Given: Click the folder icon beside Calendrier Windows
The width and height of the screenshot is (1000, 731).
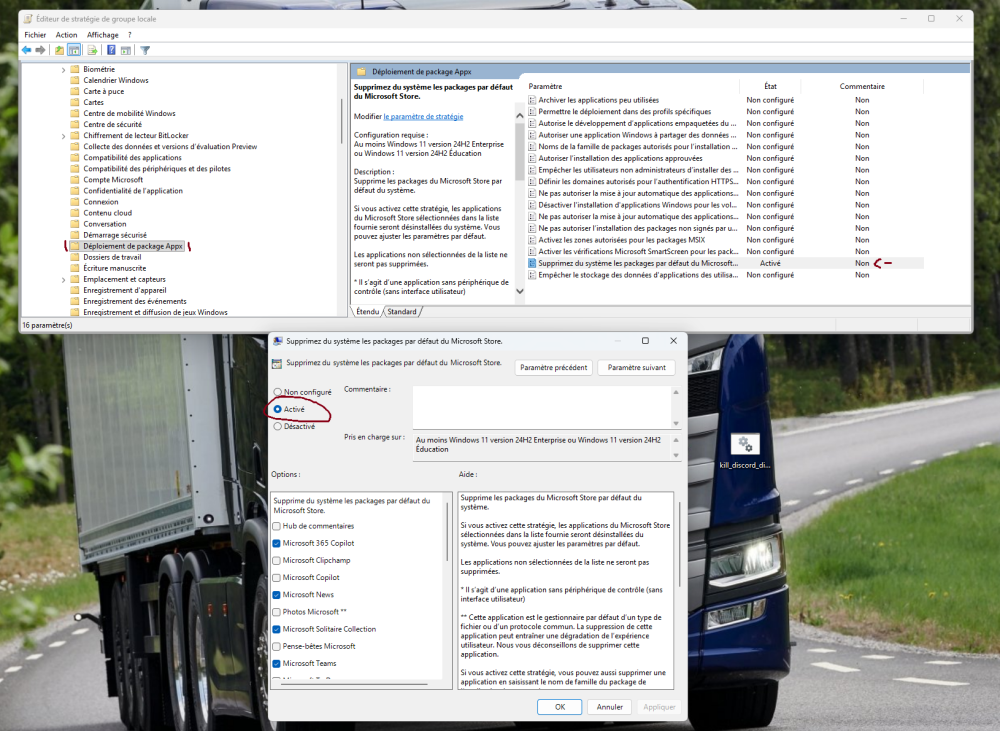Looking at the screenshot, I should 75,80.
